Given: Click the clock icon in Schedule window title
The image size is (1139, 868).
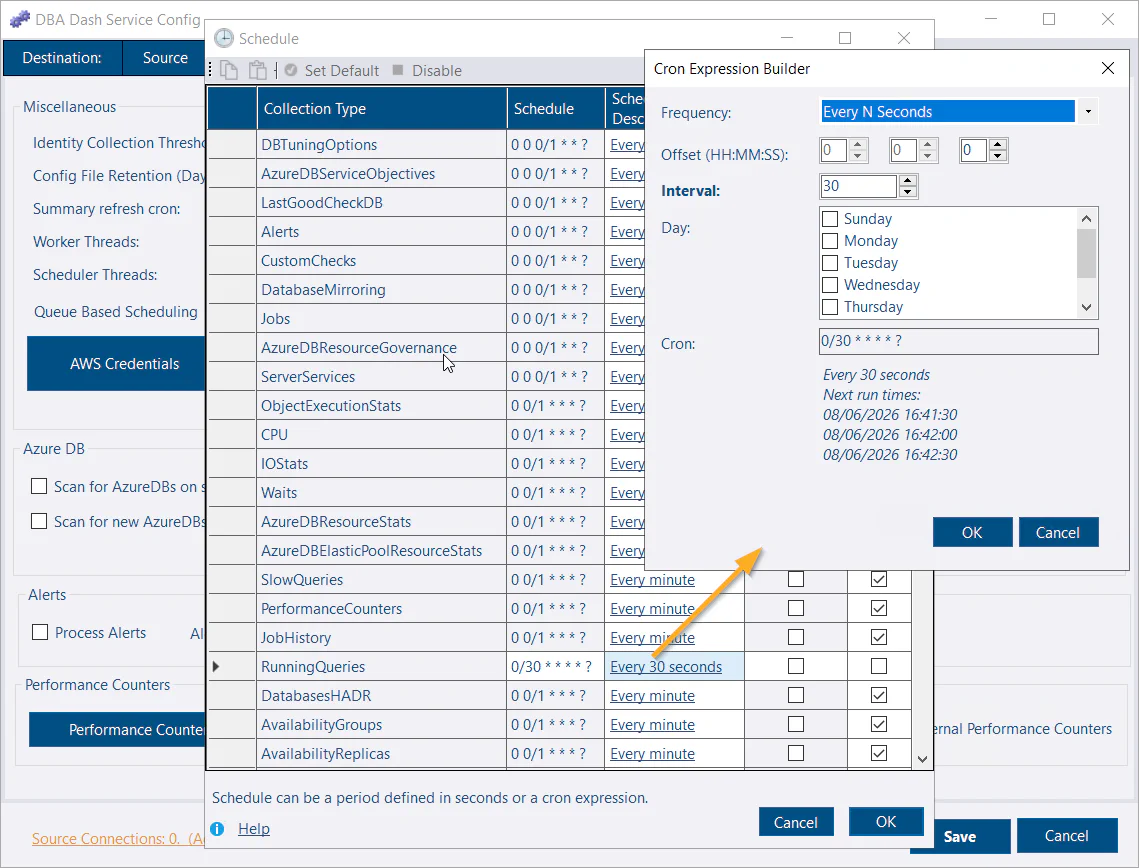Looking at the screenshot, I should 224,38.
